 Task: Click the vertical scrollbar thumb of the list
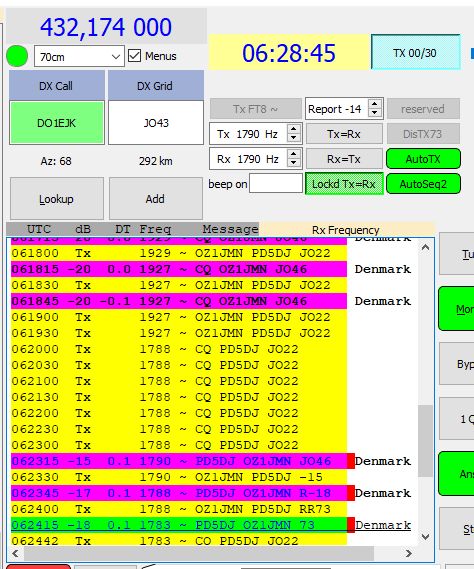425,441
